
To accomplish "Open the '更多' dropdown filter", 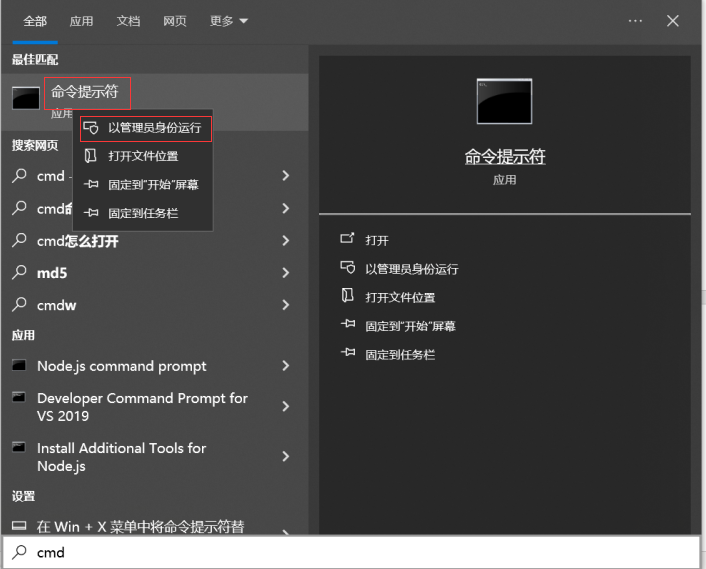I will click(229, 21).
